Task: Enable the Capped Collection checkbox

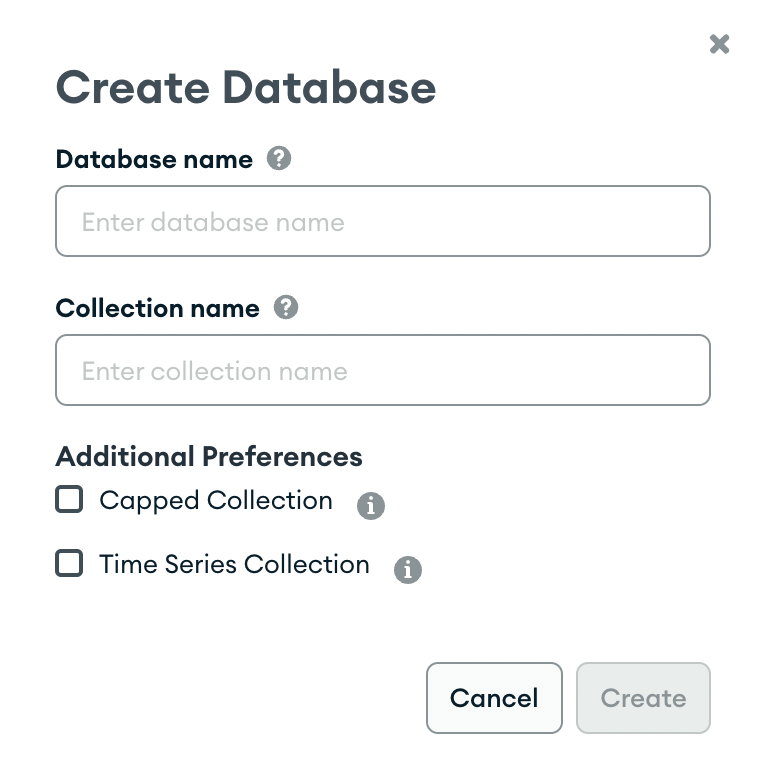Action: (x=69, y=499)
